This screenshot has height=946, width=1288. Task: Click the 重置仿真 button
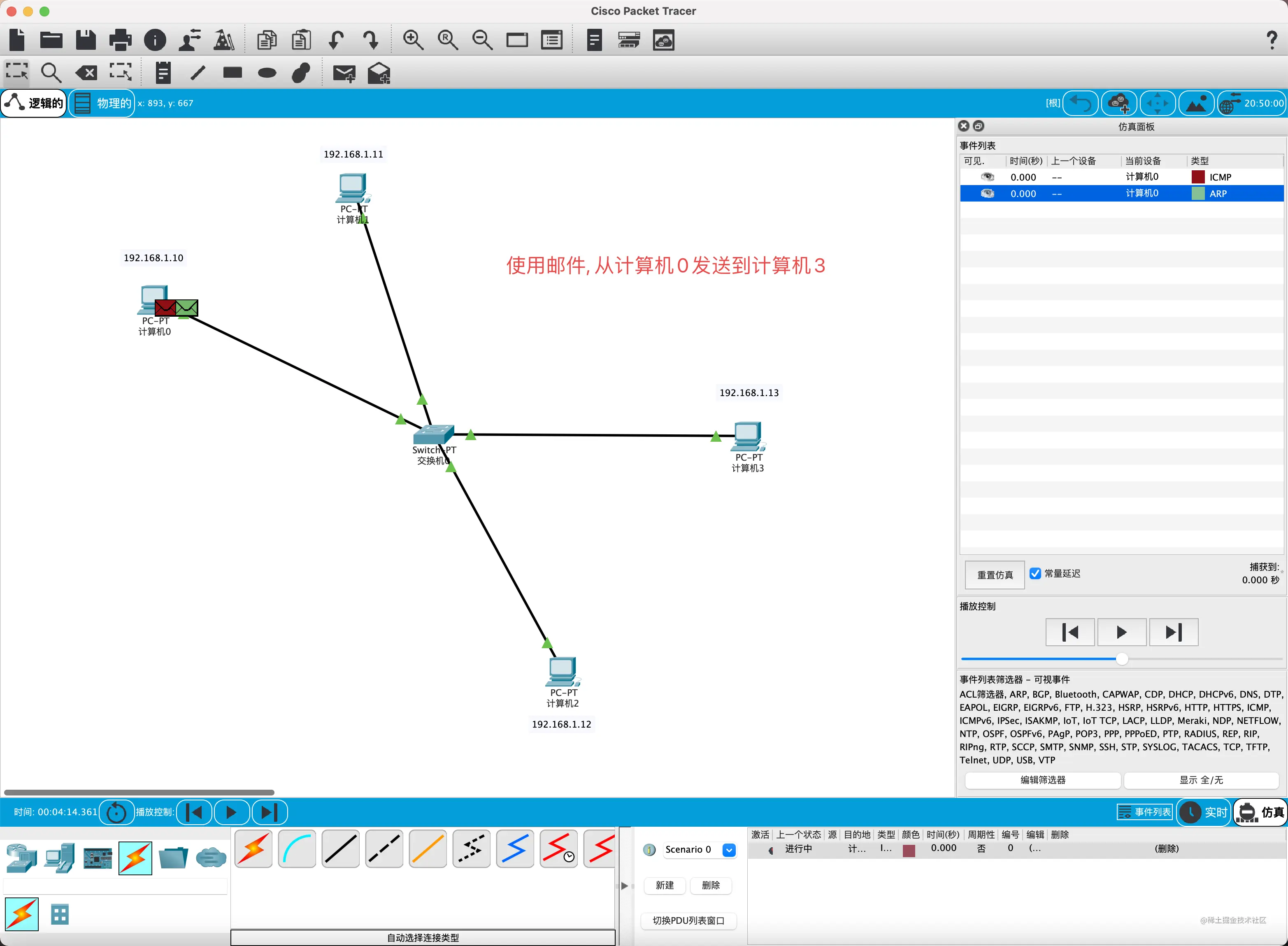[x=995, y=574]
